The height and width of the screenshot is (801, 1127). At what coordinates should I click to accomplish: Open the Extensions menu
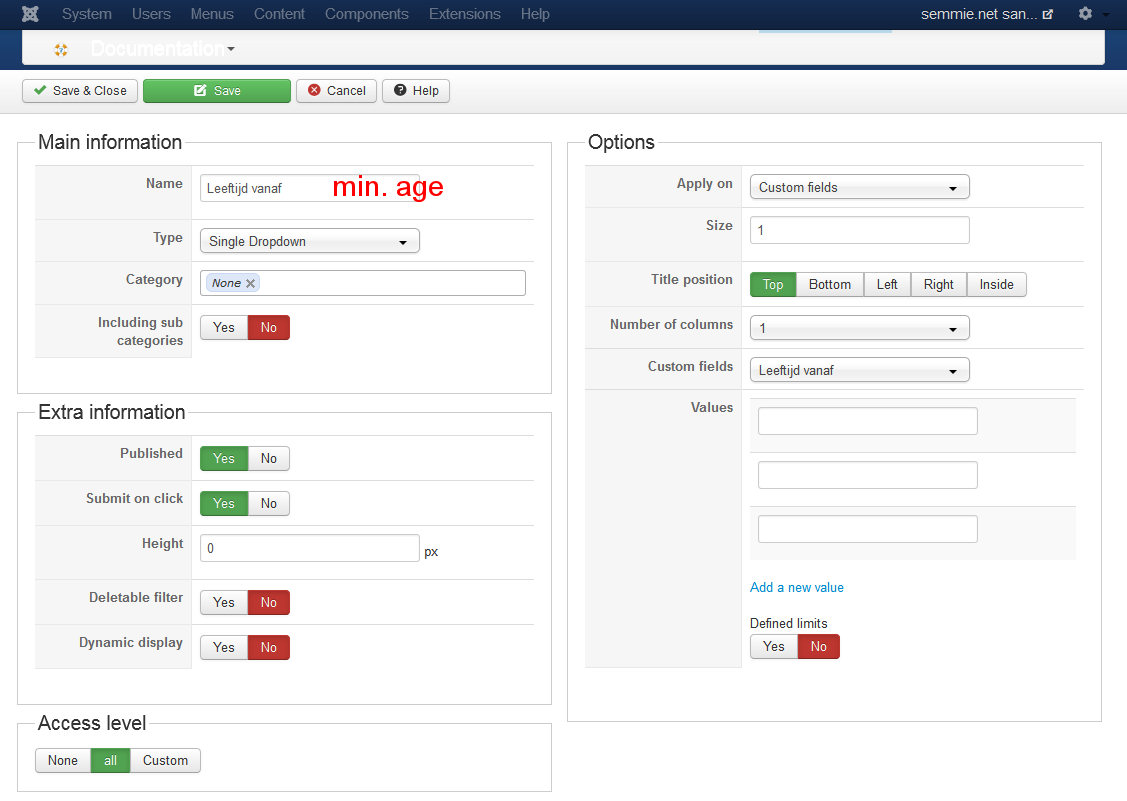[464, 14]
